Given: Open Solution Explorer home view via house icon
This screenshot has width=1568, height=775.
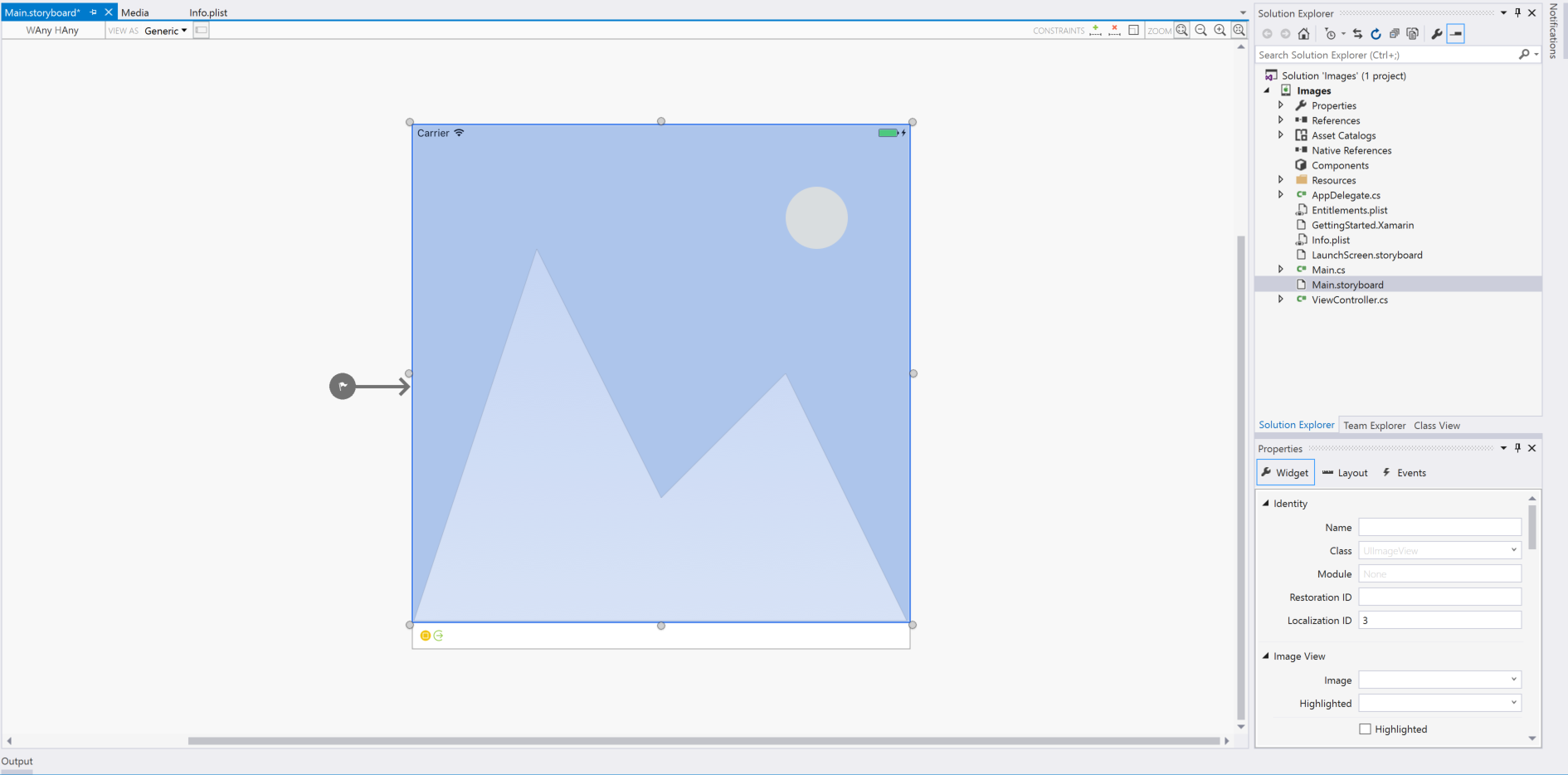Looking at the screenshot, I should click(x=1303, y=33).
